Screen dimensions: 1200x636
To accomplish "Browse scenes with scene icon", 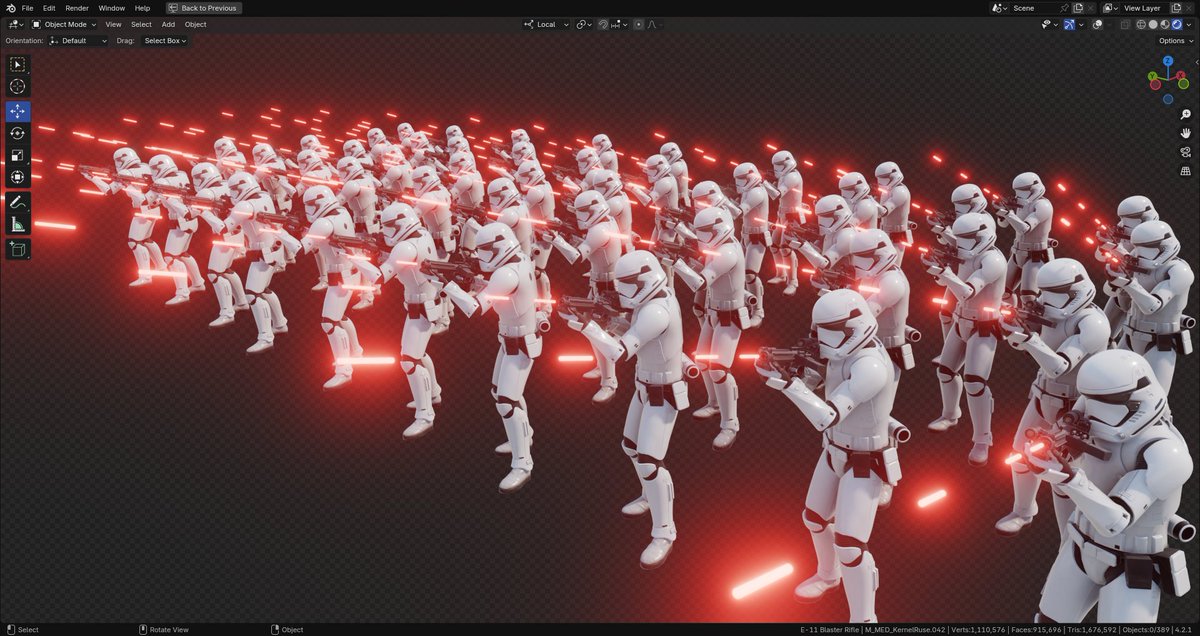I will point(999,8).
